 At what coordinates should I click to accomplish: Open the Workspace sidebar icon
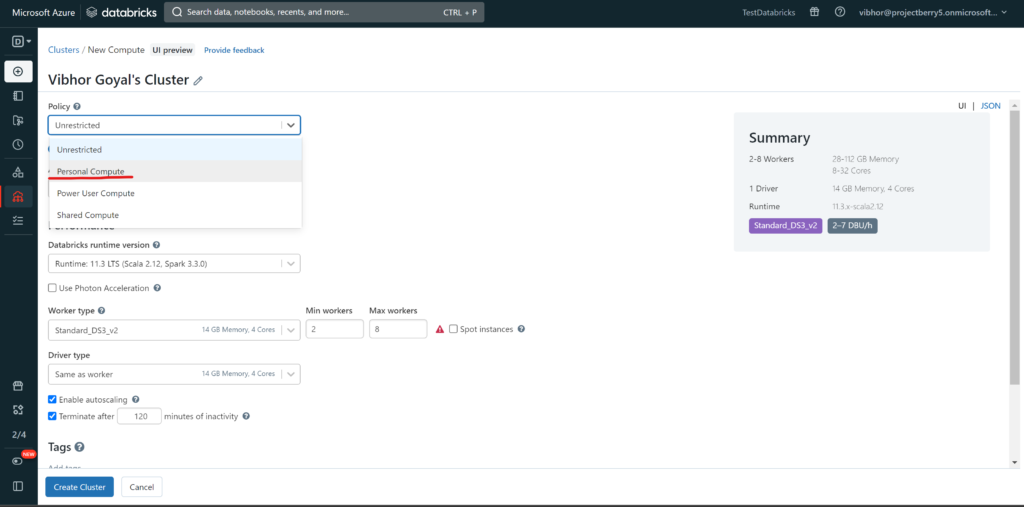(18, 96)
